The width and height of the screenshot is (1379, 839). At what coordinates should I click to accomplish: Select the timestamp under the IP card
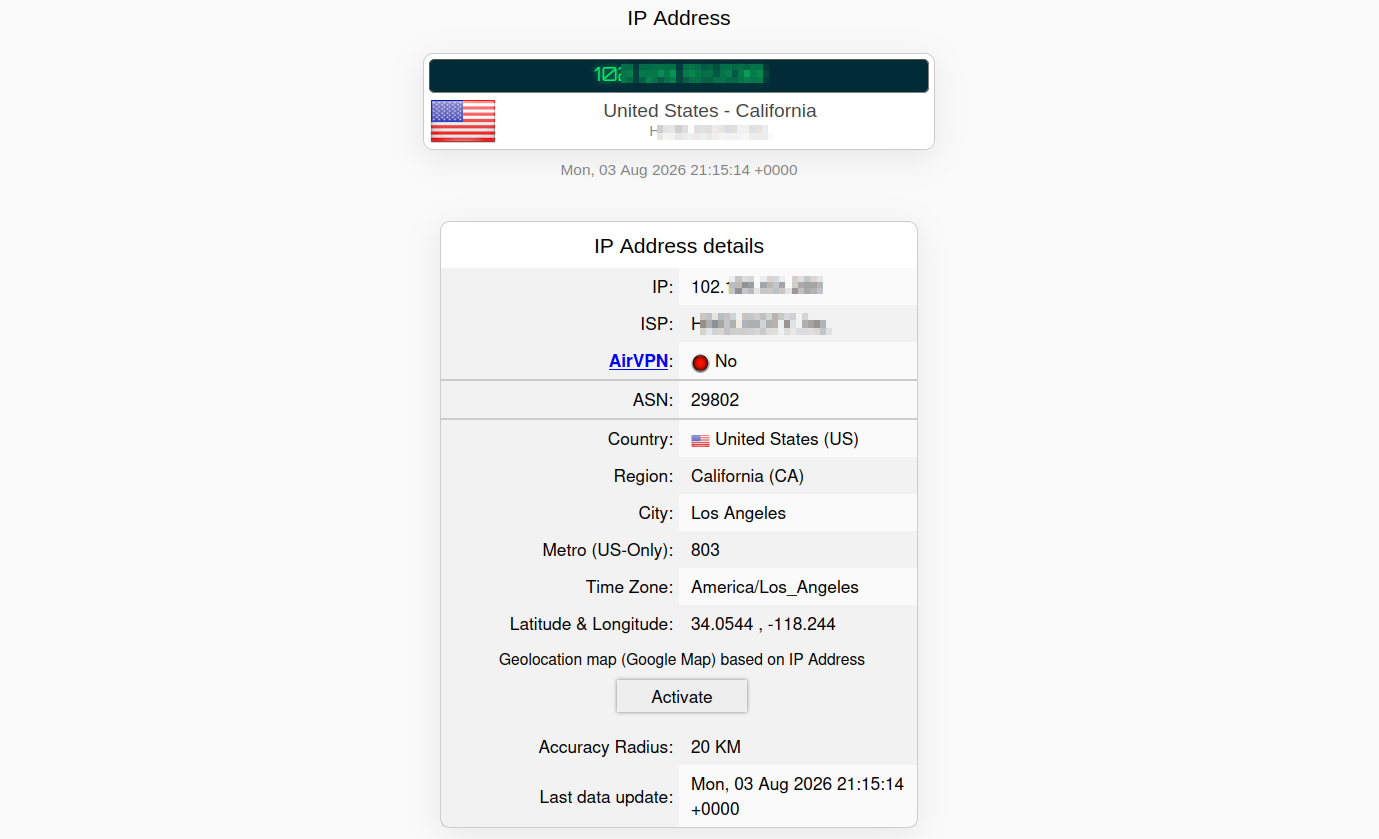pos(679,170)
